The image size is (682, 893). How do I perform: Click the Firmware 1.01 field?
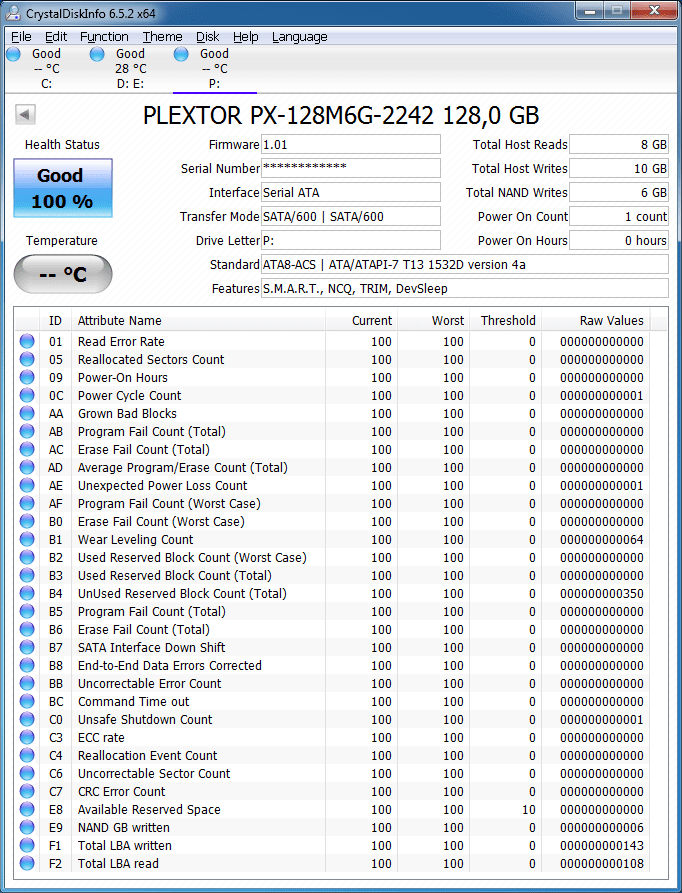[351, 145]
